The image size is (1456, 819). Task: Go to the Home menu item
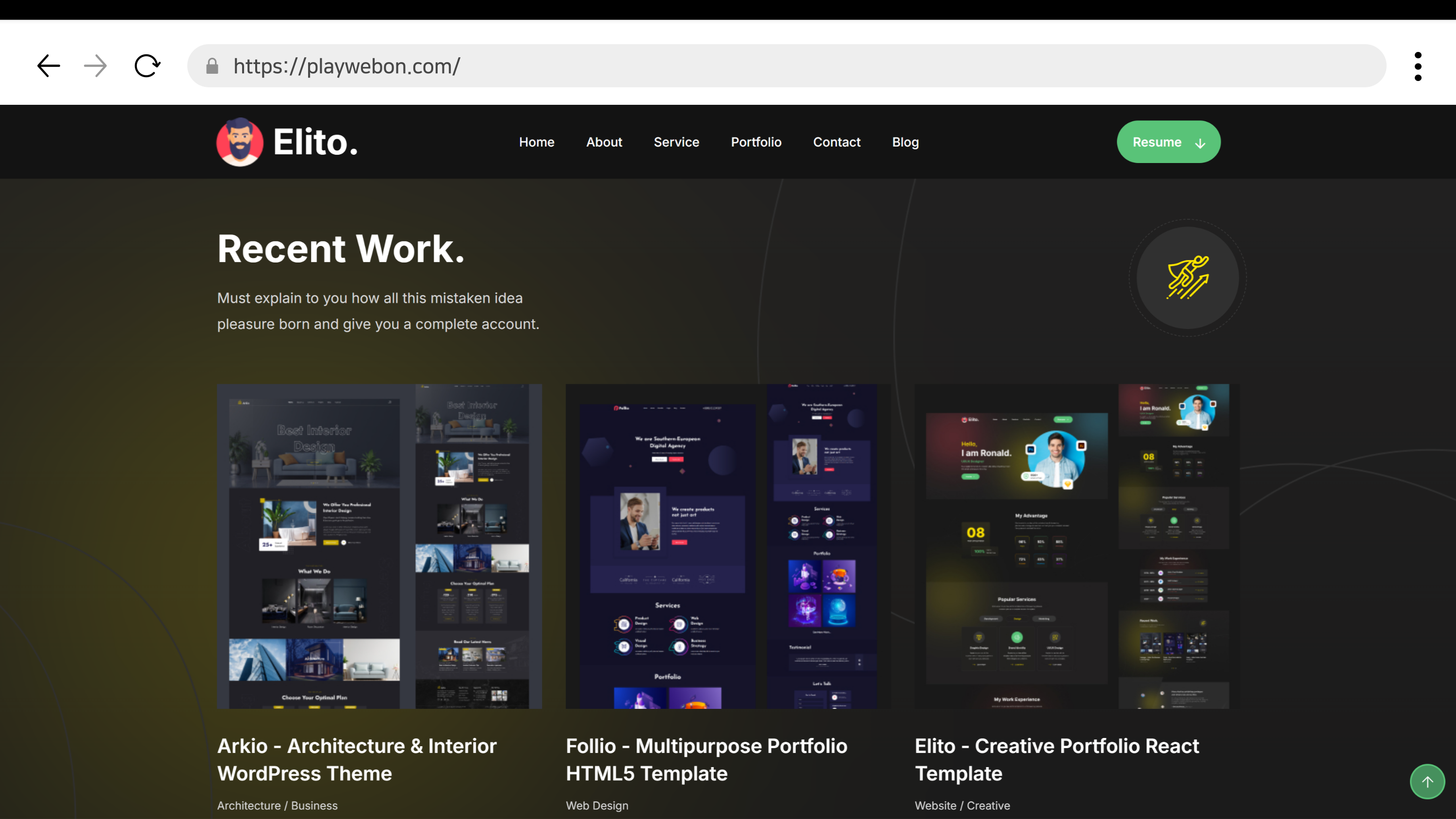tap(537, 143)
